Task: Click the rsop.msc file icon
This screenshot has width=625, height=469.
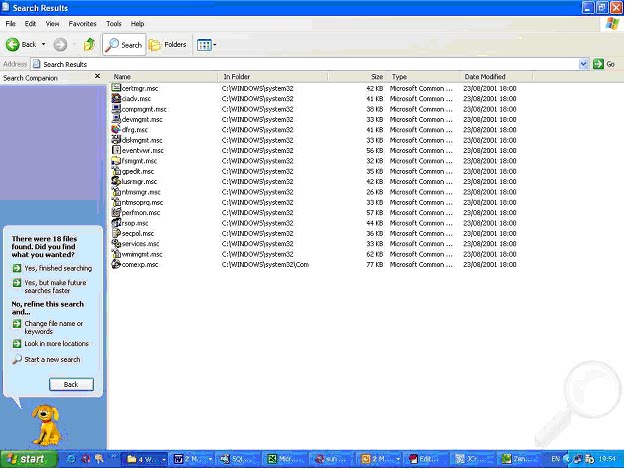Action: 116,222
